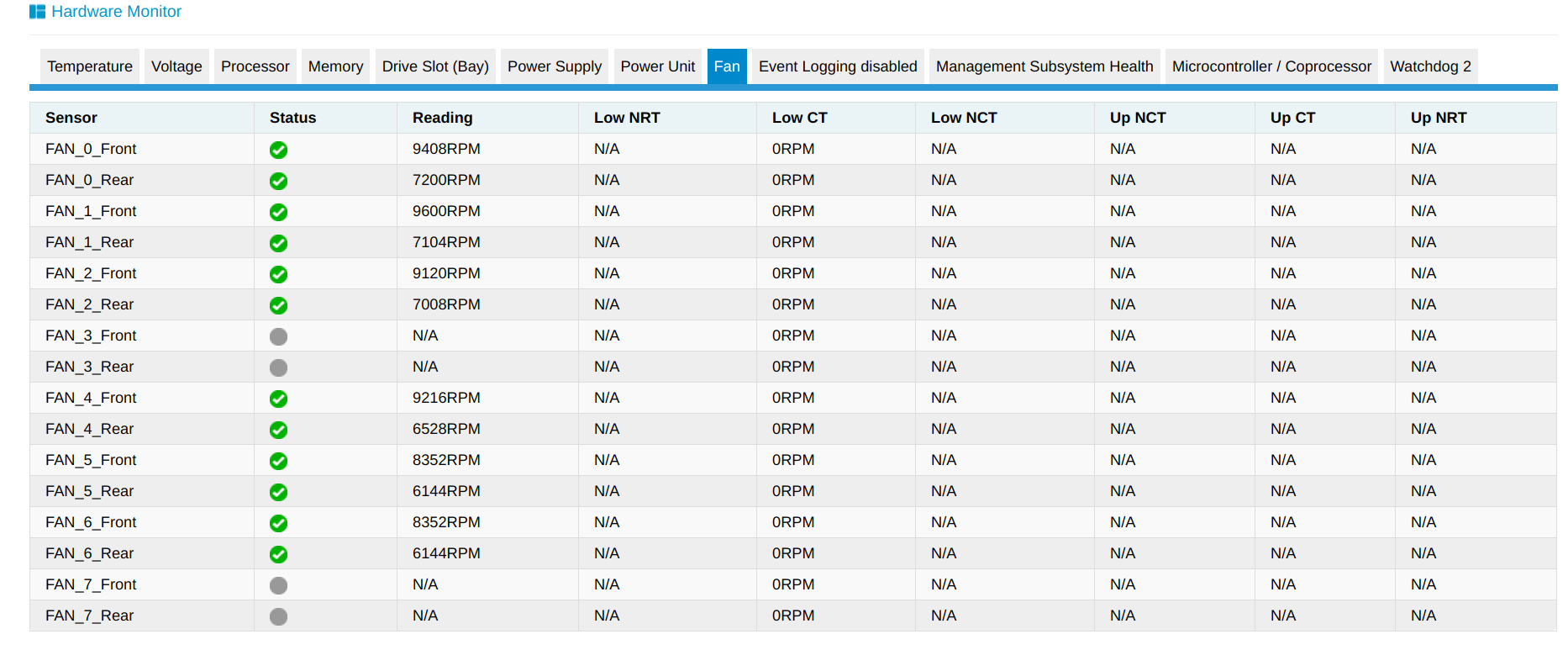Image resolution: width=1568 pixels, height=650 pixels.
Task: Click the 9216RPM reading value
Action: 446,398
